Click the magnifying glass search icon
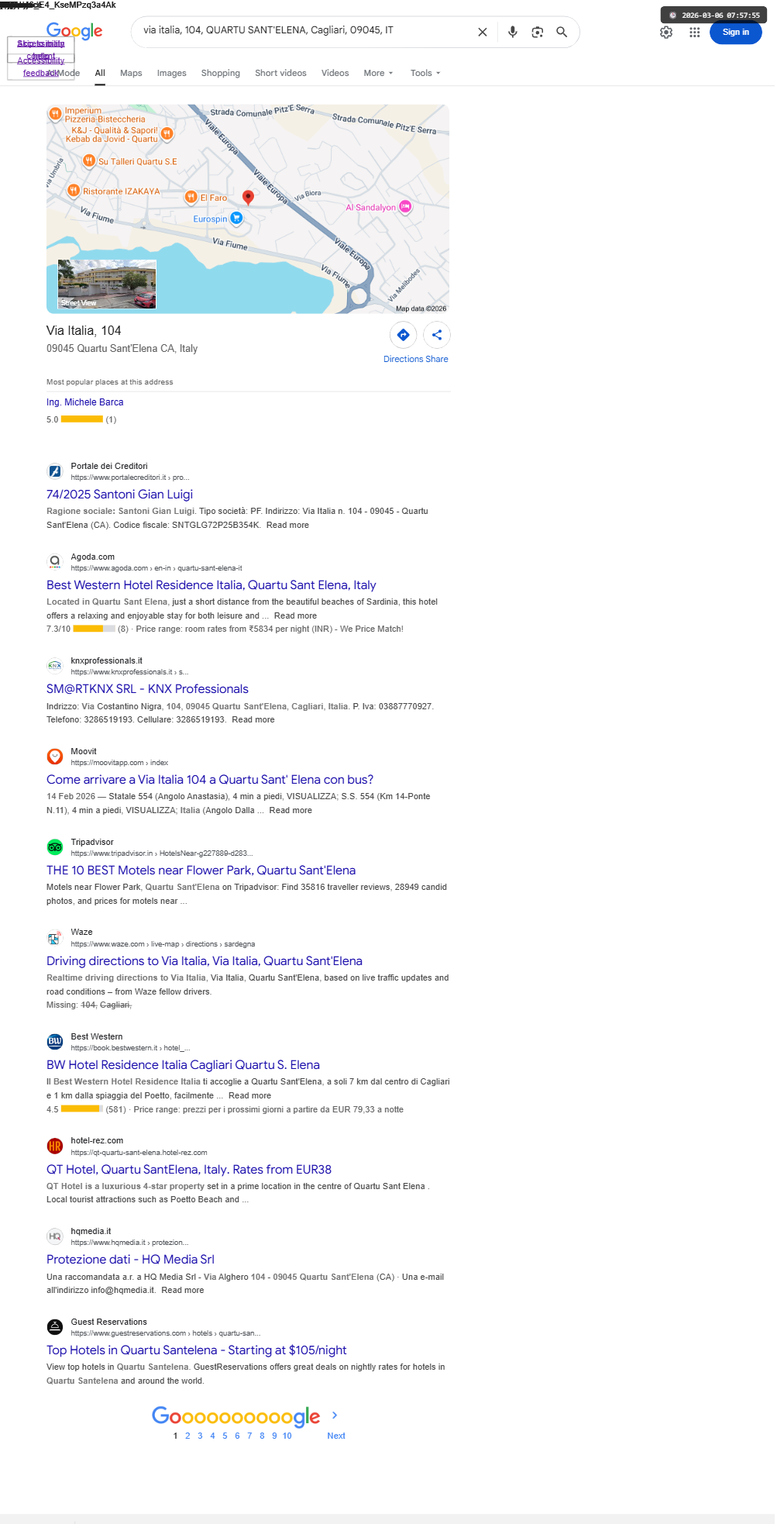784x1524 pixels. click(x=562, y=32)
